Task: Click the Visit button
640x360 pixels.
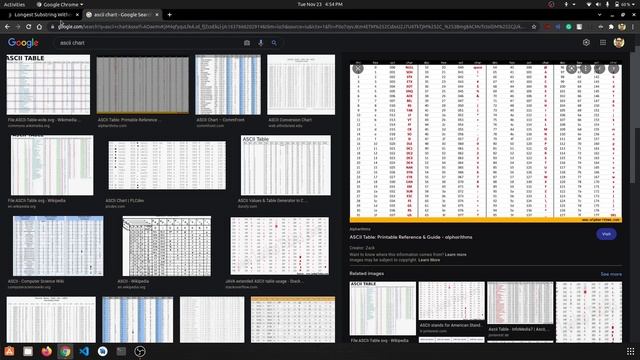Action: point(606,234)
